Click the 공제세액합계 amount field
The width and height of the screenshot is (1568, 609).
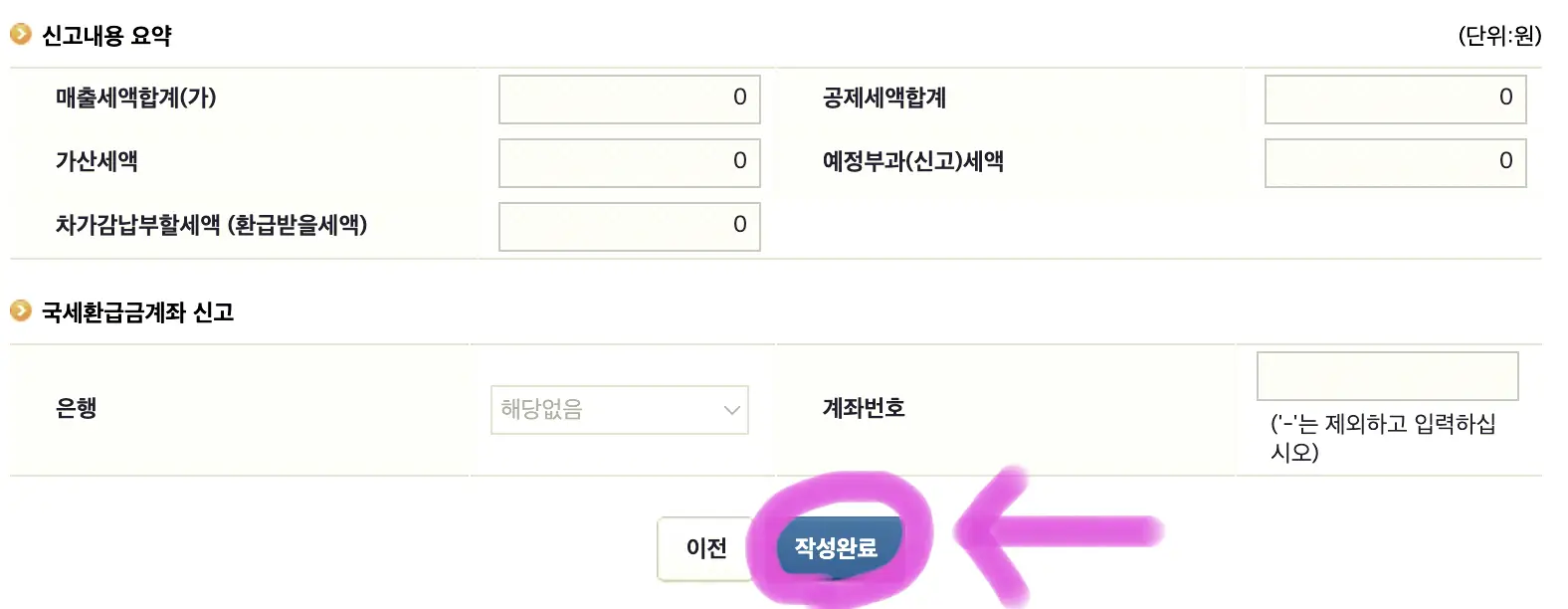click(x=1394, y=99)
